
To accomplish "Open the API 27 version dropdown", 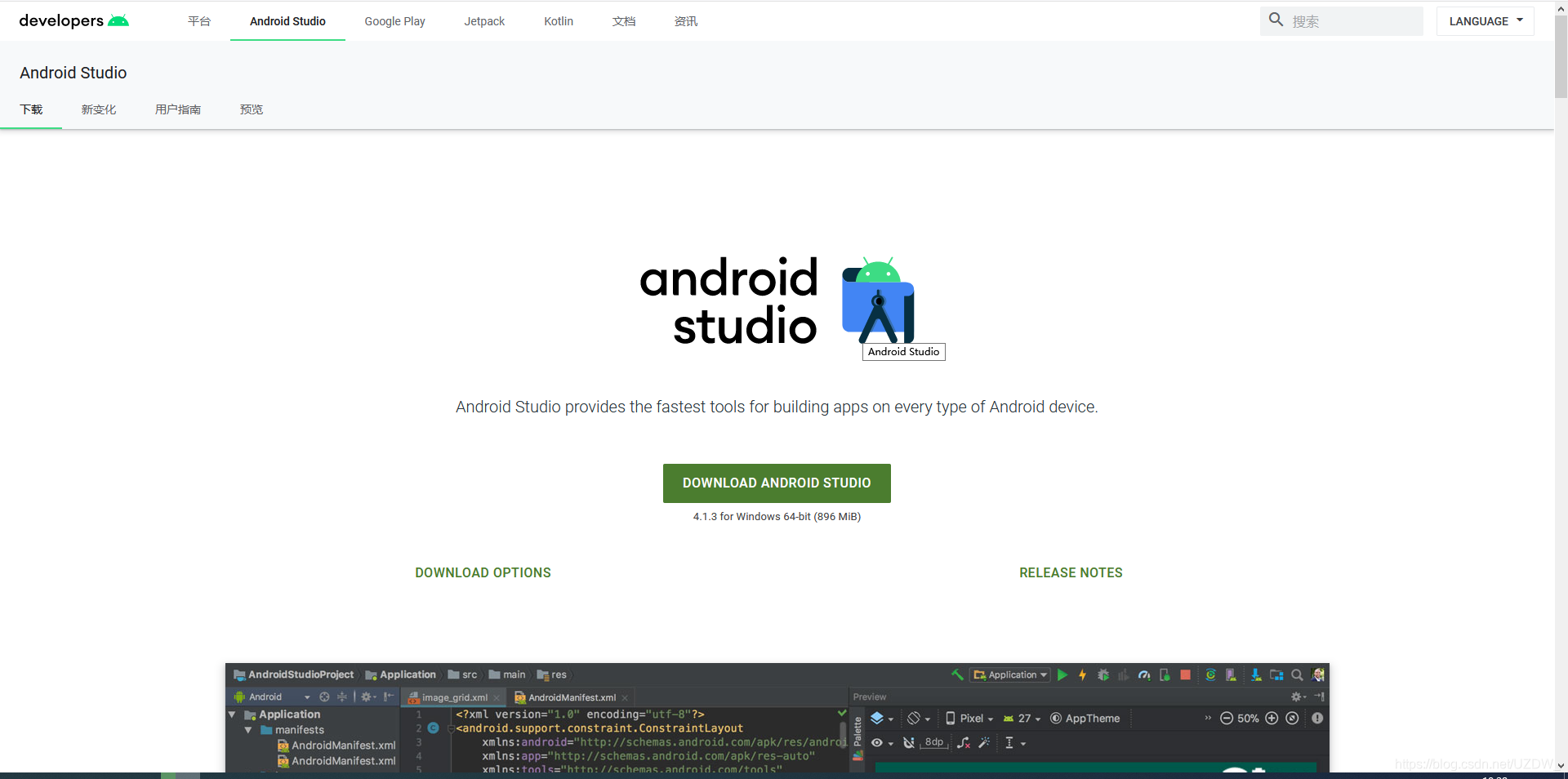I will click(x=1022, y=719).
